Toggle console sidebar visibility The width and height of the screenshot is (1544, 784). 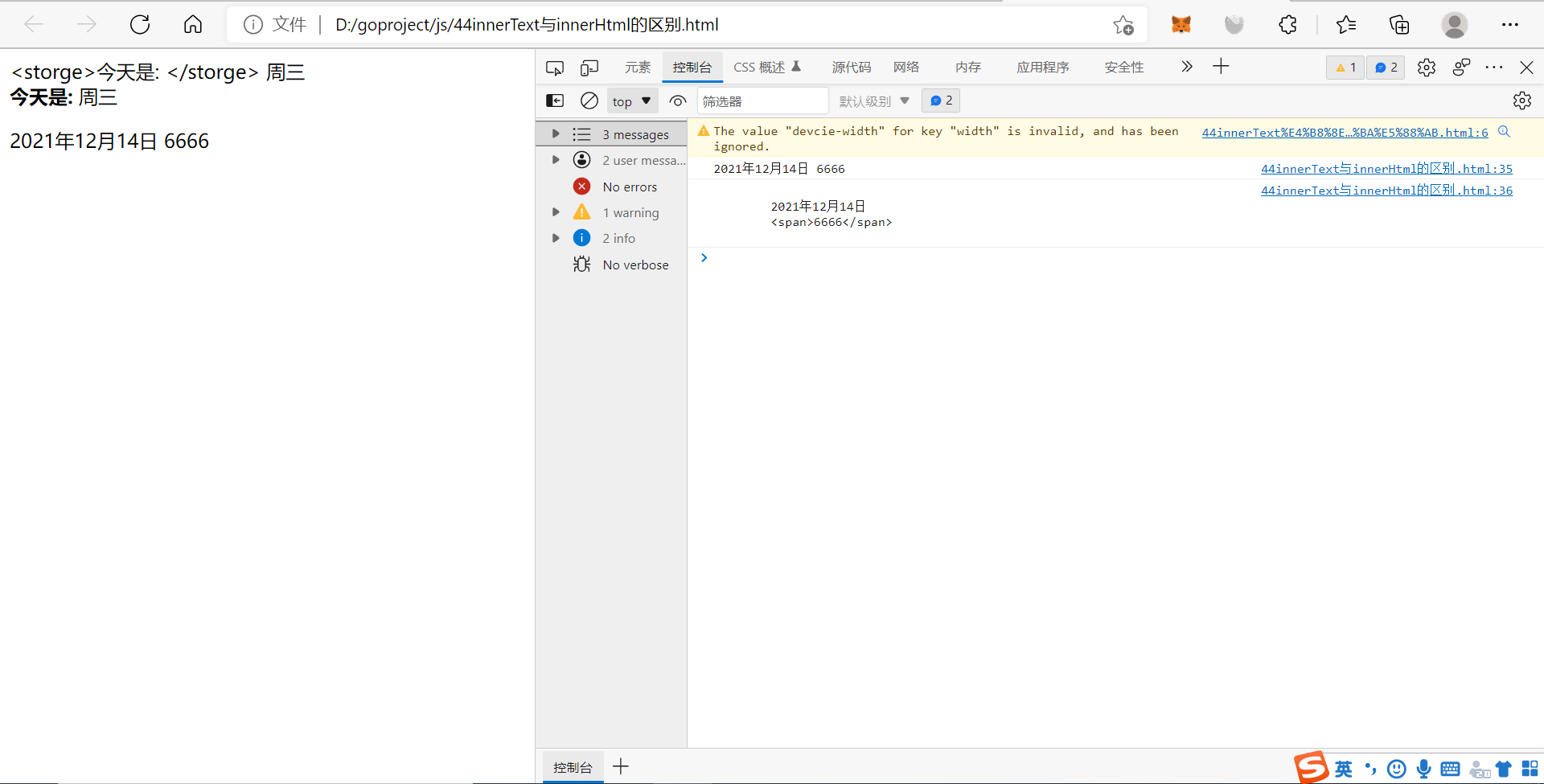pyautogui.click(x=555, y=101)
